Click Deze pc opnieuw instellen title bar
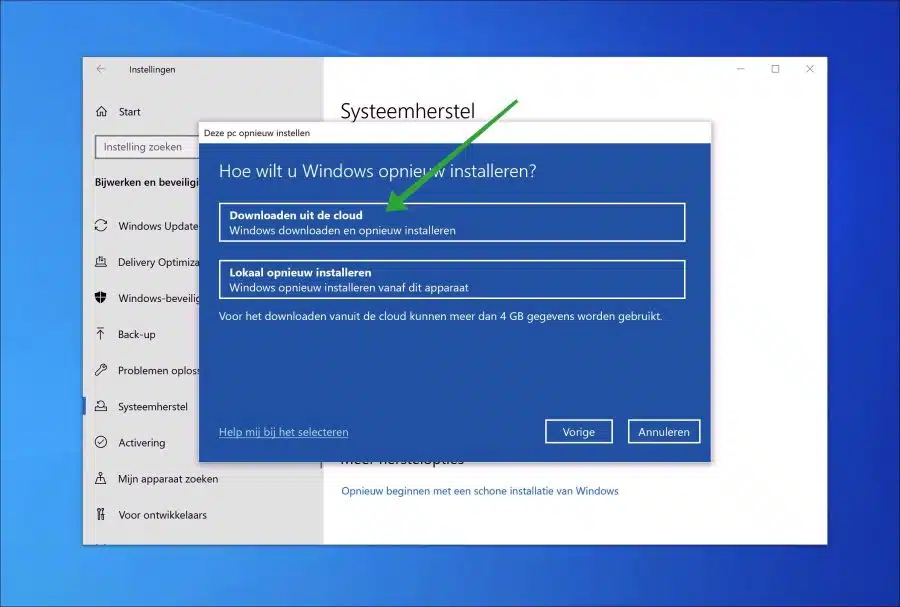This screenshot has height=607, width=900. [454, 133]
